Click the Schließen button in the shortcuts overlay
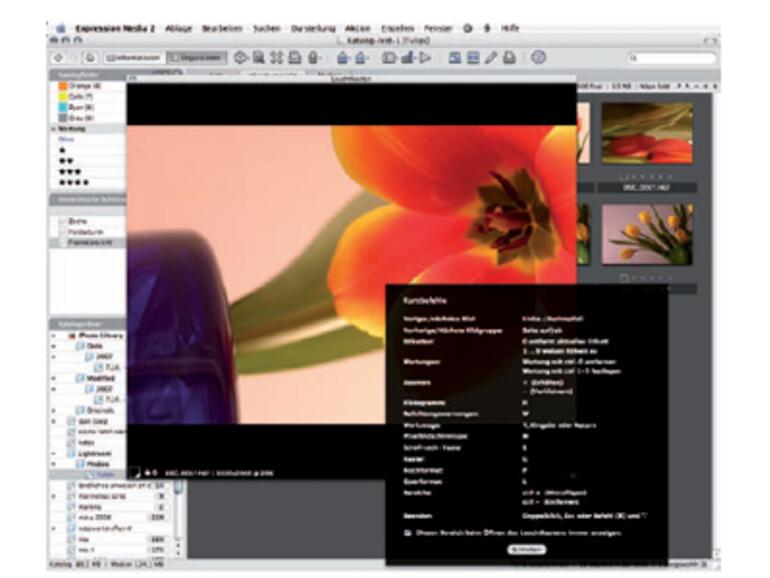This screenshot has width=770, height=578. (x=526, y=550)
